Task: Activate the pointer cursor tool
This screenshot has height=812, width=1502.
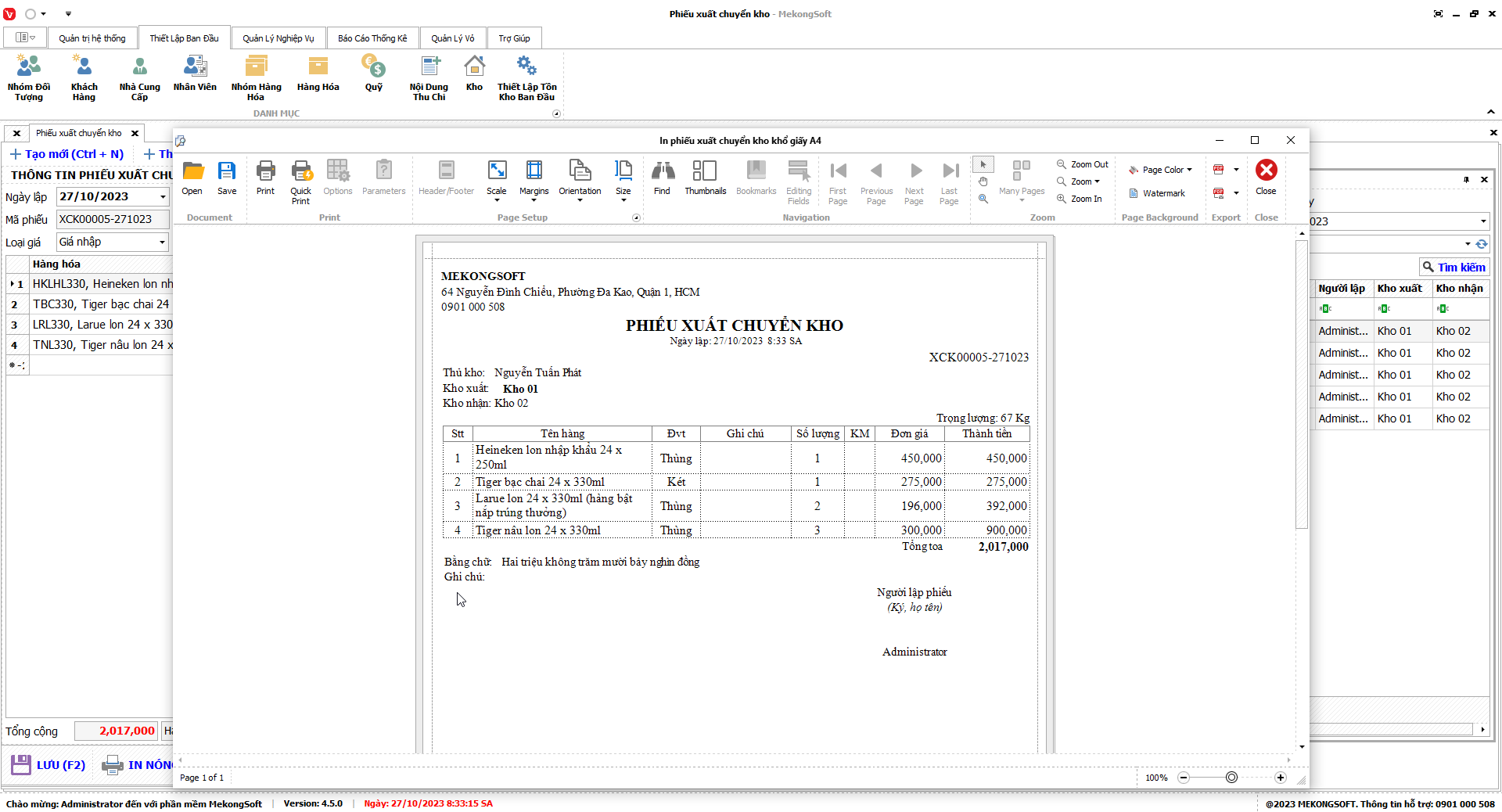Action: [x=983, y=164]
